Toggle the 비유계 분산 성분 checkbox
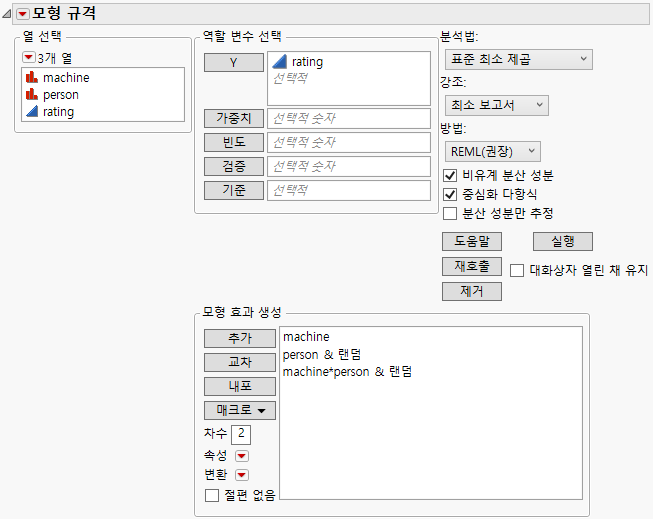This screenshot has height=519, width=653. [x=450, y=175]
